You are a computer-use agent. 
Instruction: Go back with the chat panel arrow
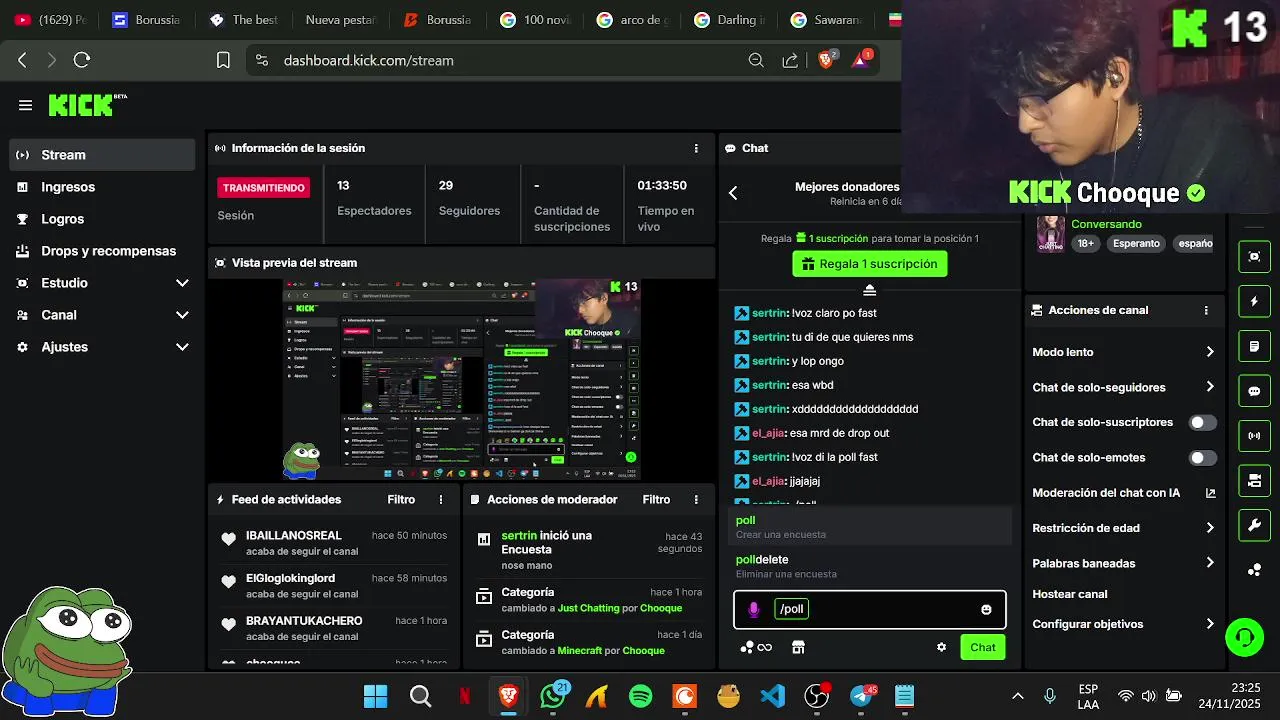coord(733,193)
